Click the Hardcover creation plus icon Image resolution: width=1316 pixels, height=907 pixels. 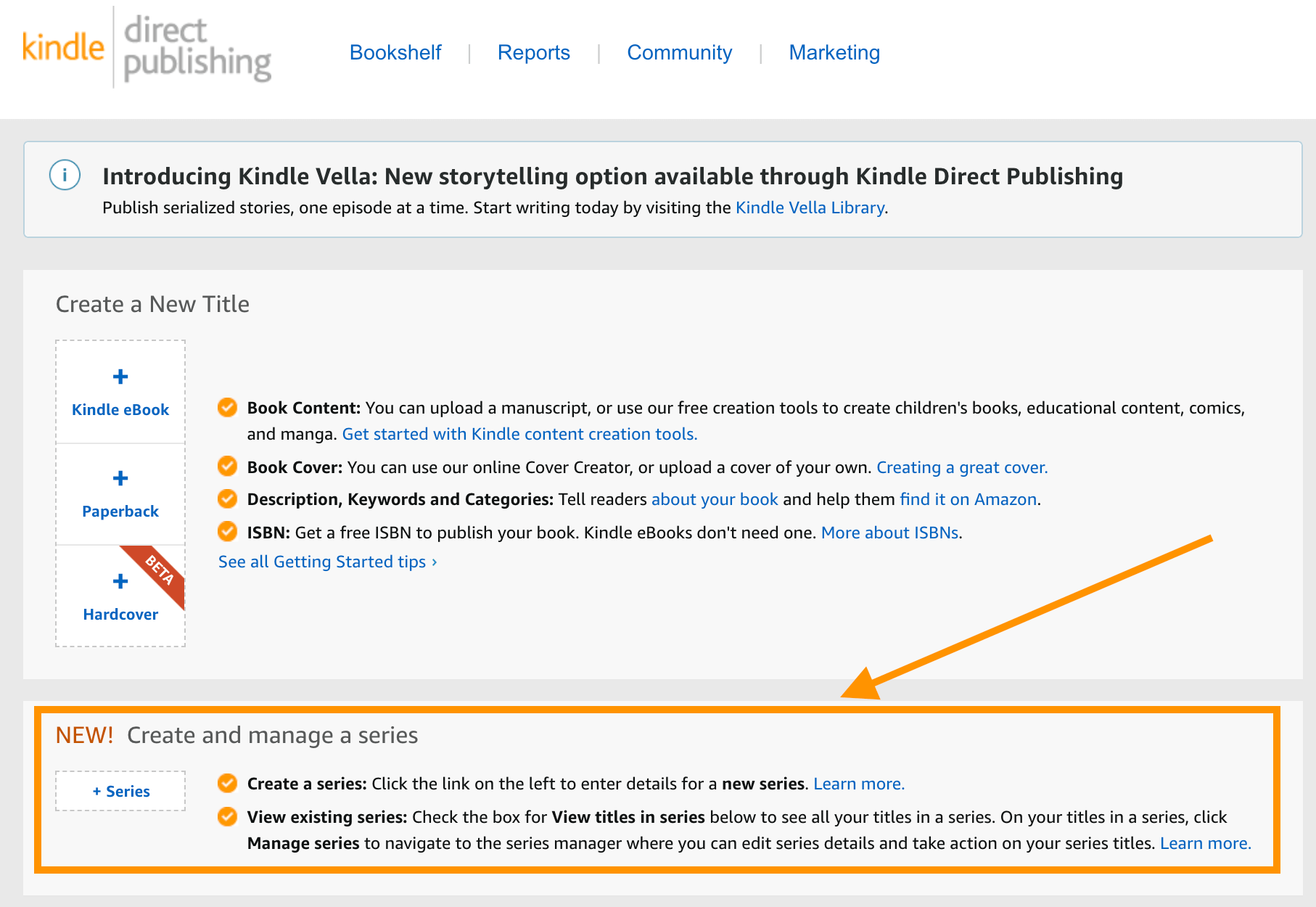[x=120, y=581]
